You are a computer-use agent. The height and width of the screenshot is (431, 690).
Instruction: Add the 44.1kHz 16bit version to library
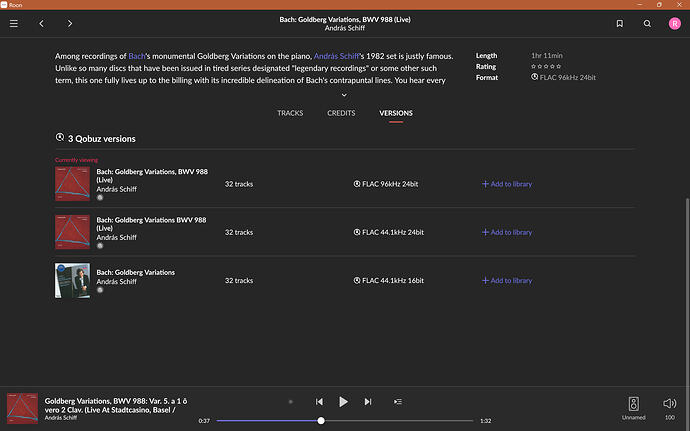(507, 280)
